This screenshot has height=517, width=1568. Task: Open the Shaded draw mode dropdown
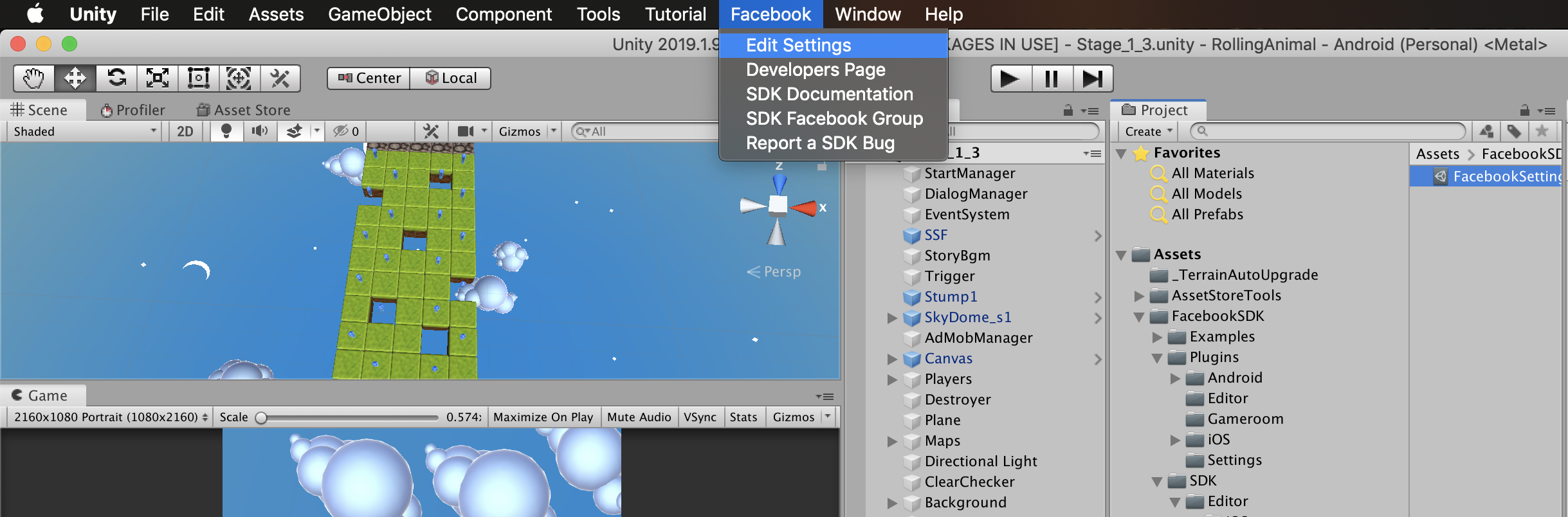click(84, 131)
